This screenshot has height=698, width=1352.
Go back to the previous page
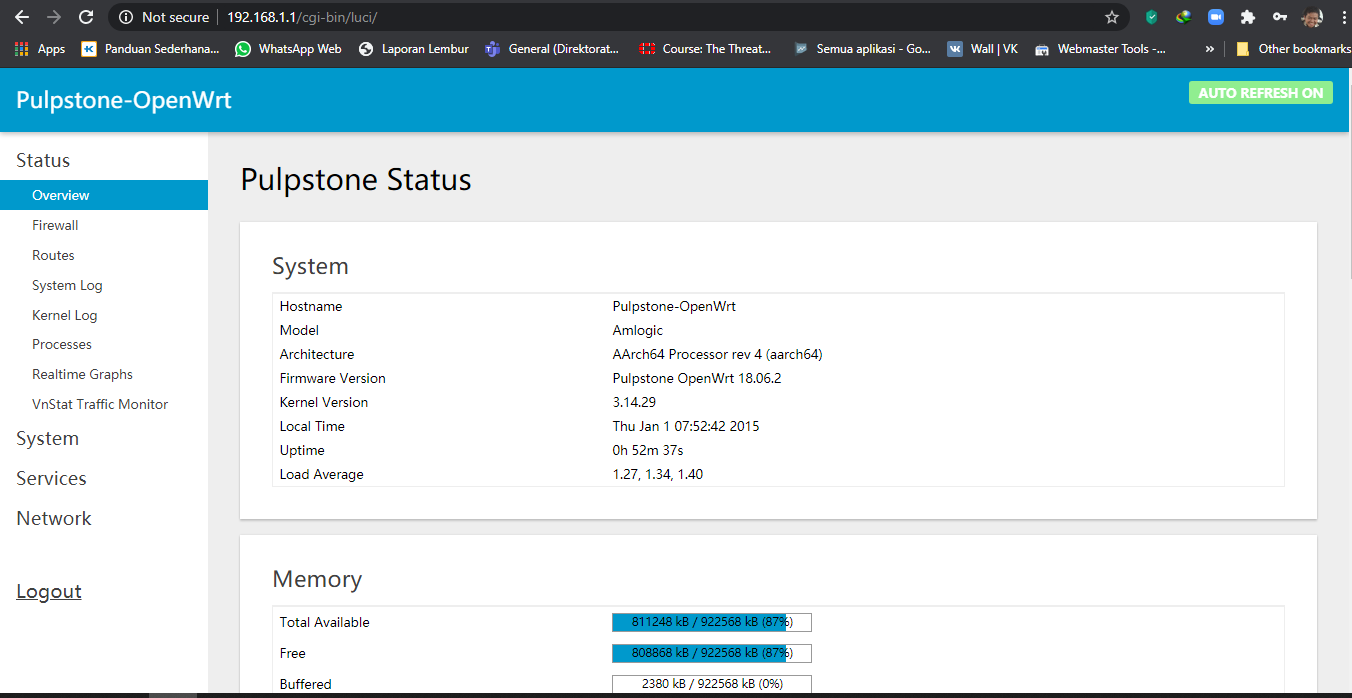pos(20,16)
